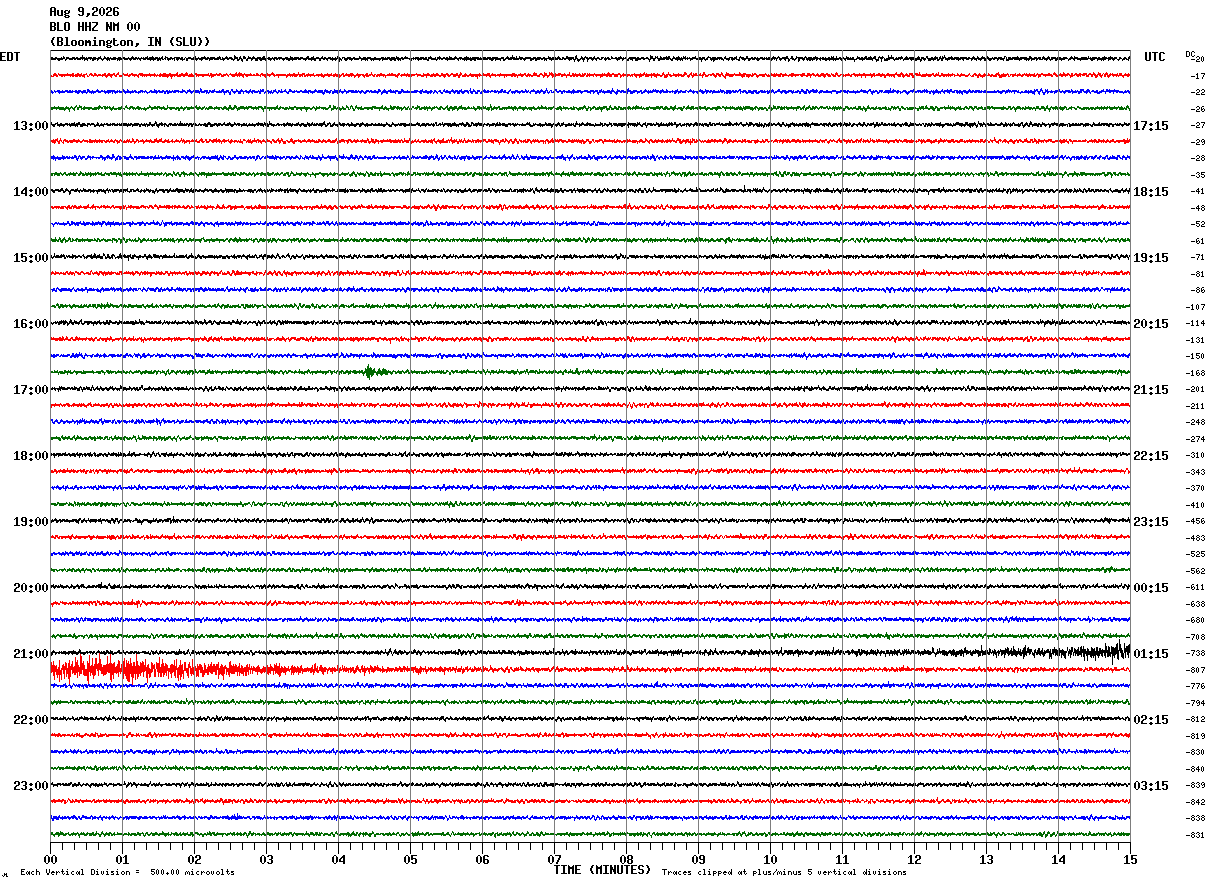Click the Aug 9,2026 date header

(84, 12)
